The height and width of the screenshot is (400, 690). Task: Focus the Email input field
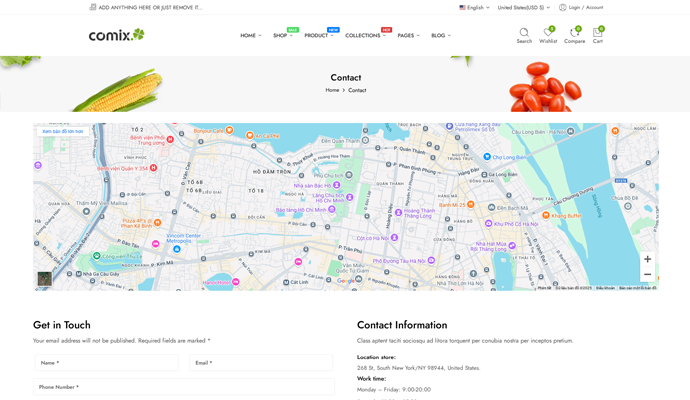[261, 363]
